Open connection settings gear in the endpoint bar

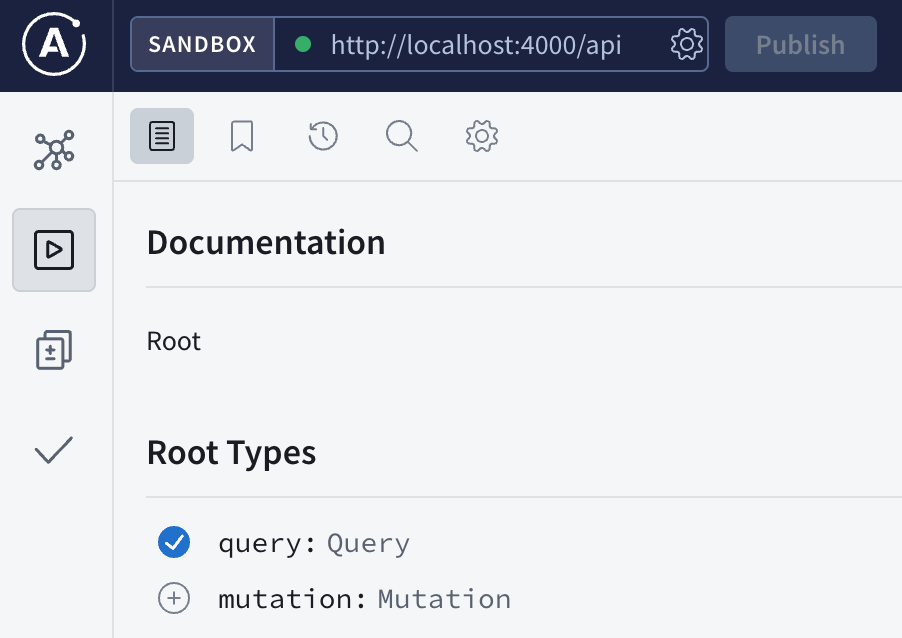[x=687, y=45]
